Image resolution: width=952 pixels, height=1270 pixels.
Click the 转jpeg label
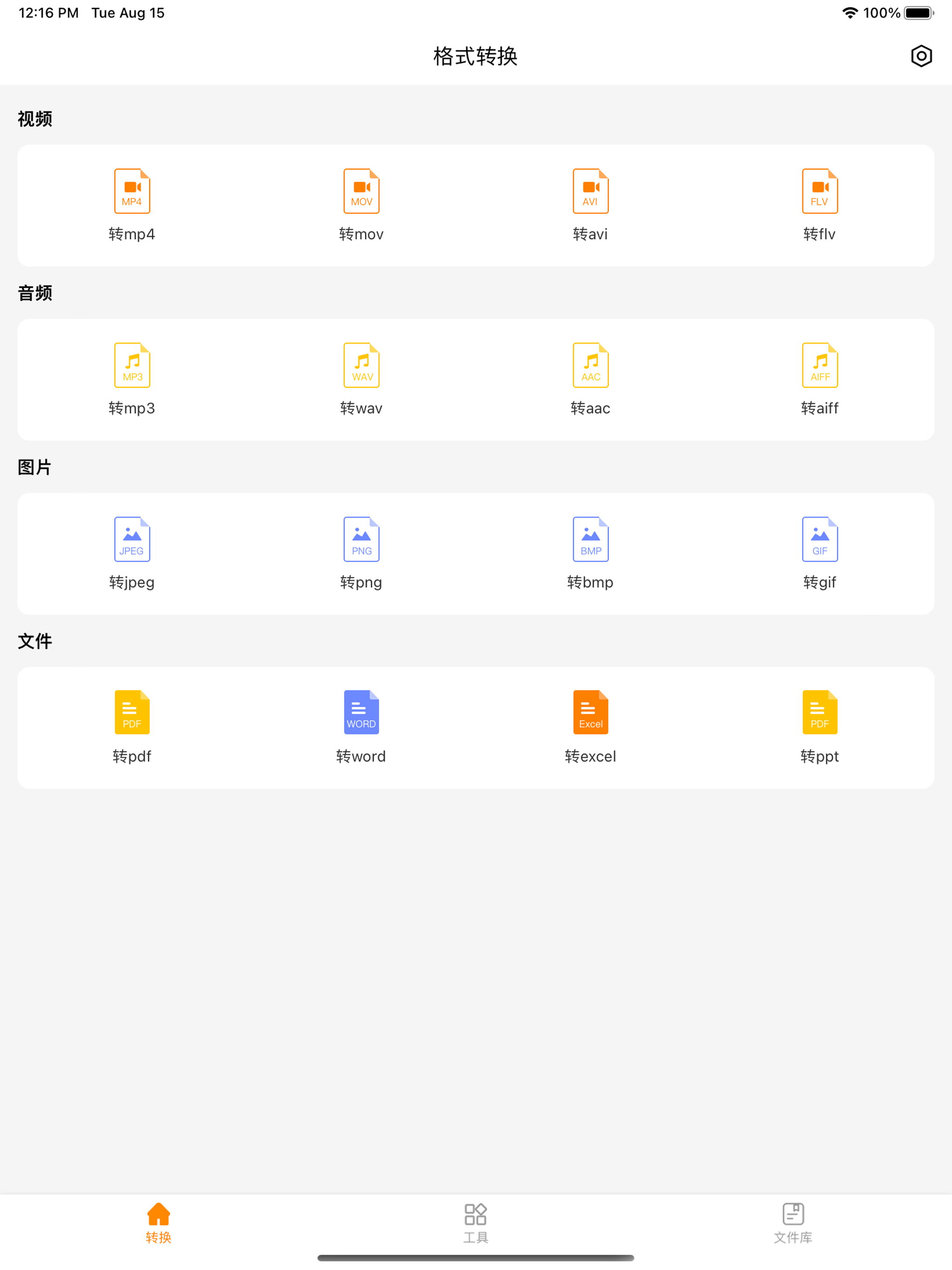(x=132, y=582)
